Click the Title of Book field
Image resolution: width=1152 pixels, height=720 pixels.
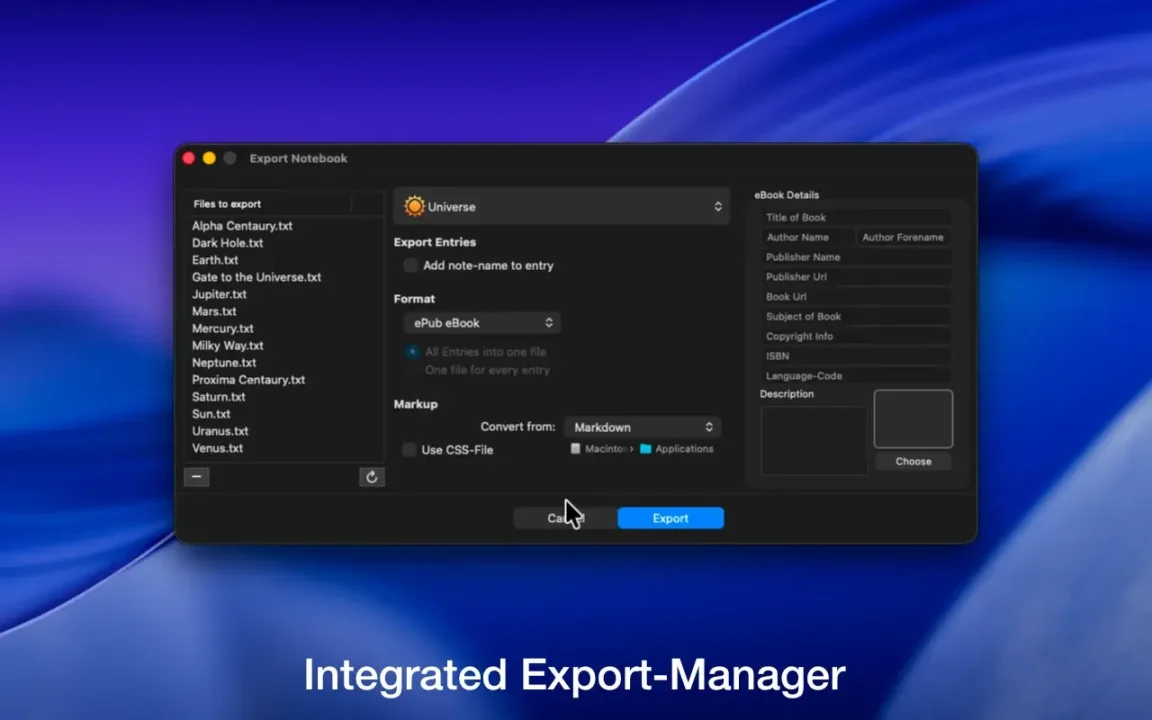click(856, 217)
